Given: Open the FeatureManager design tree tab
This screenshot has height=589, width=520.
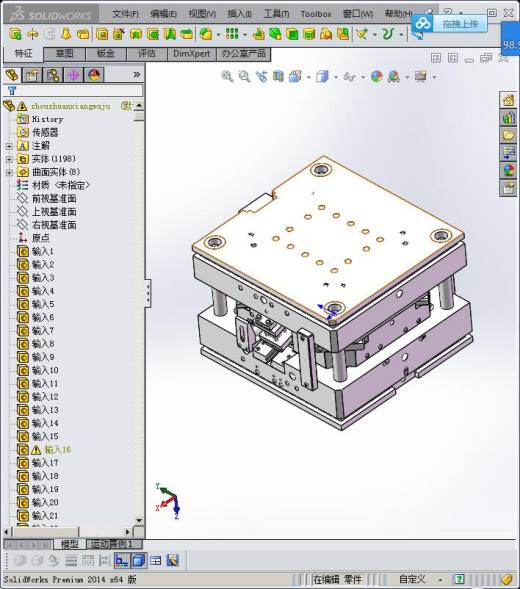Looking at the screenshot, I should [x=12, y=75].
